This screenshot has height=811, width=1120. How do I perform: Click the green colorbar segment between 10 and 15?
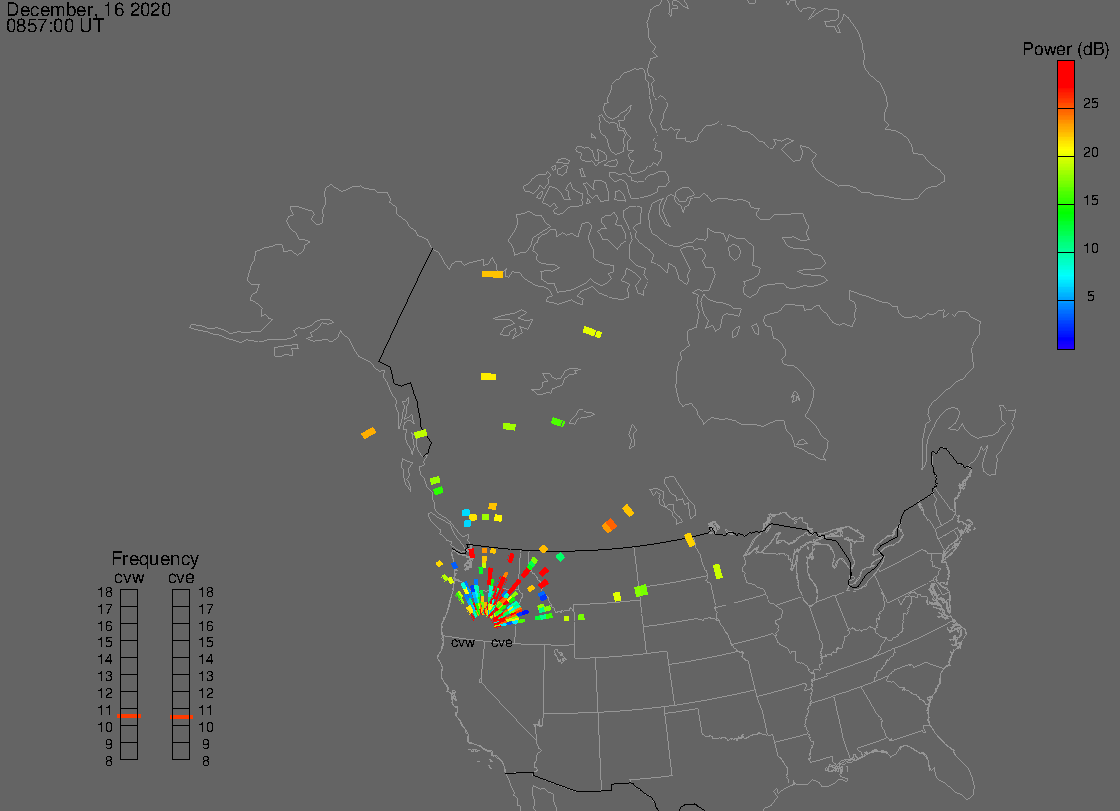click(x=1066, y=229)
